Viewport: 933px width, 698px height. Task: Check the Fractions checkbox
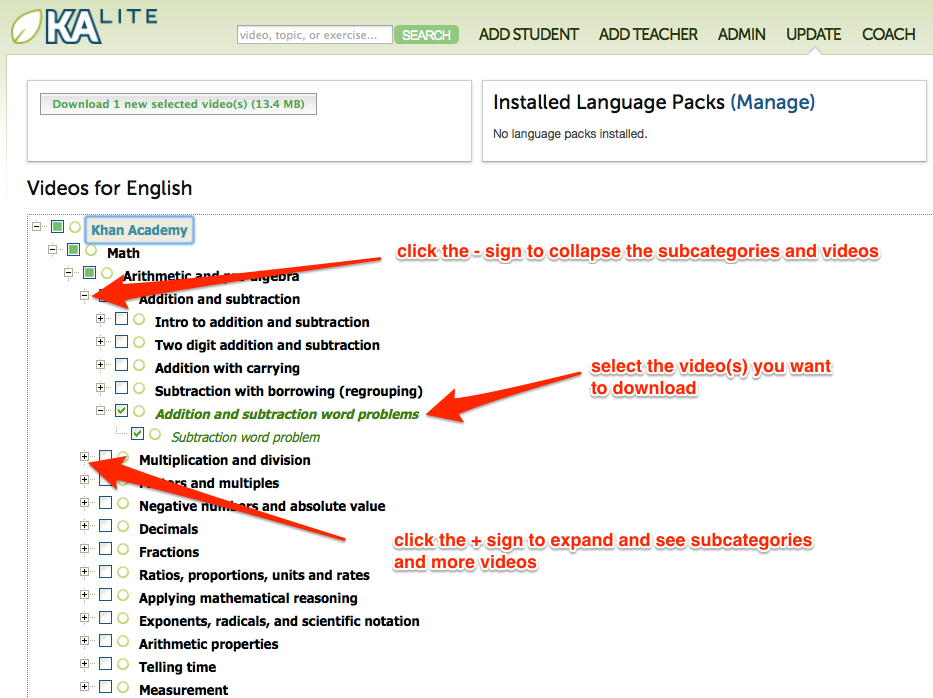105,549
